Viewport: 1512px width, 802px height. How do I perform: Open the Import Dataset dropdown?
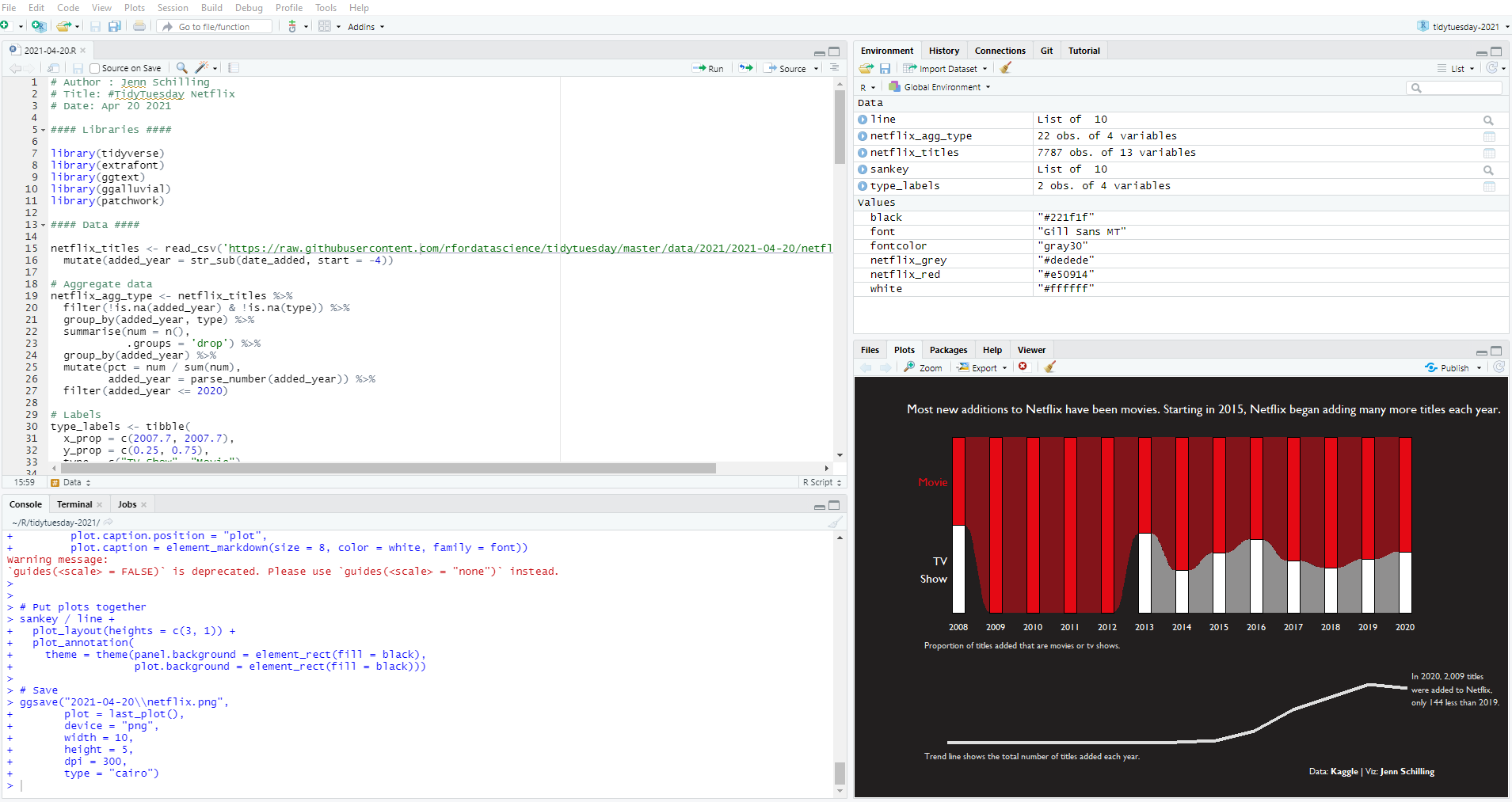coord(946,69)
